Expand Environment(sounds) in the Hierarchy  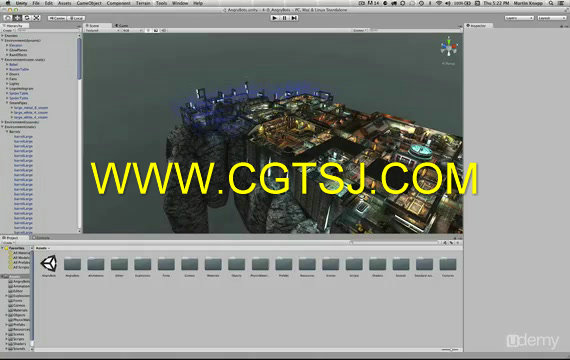coord(3,122)
